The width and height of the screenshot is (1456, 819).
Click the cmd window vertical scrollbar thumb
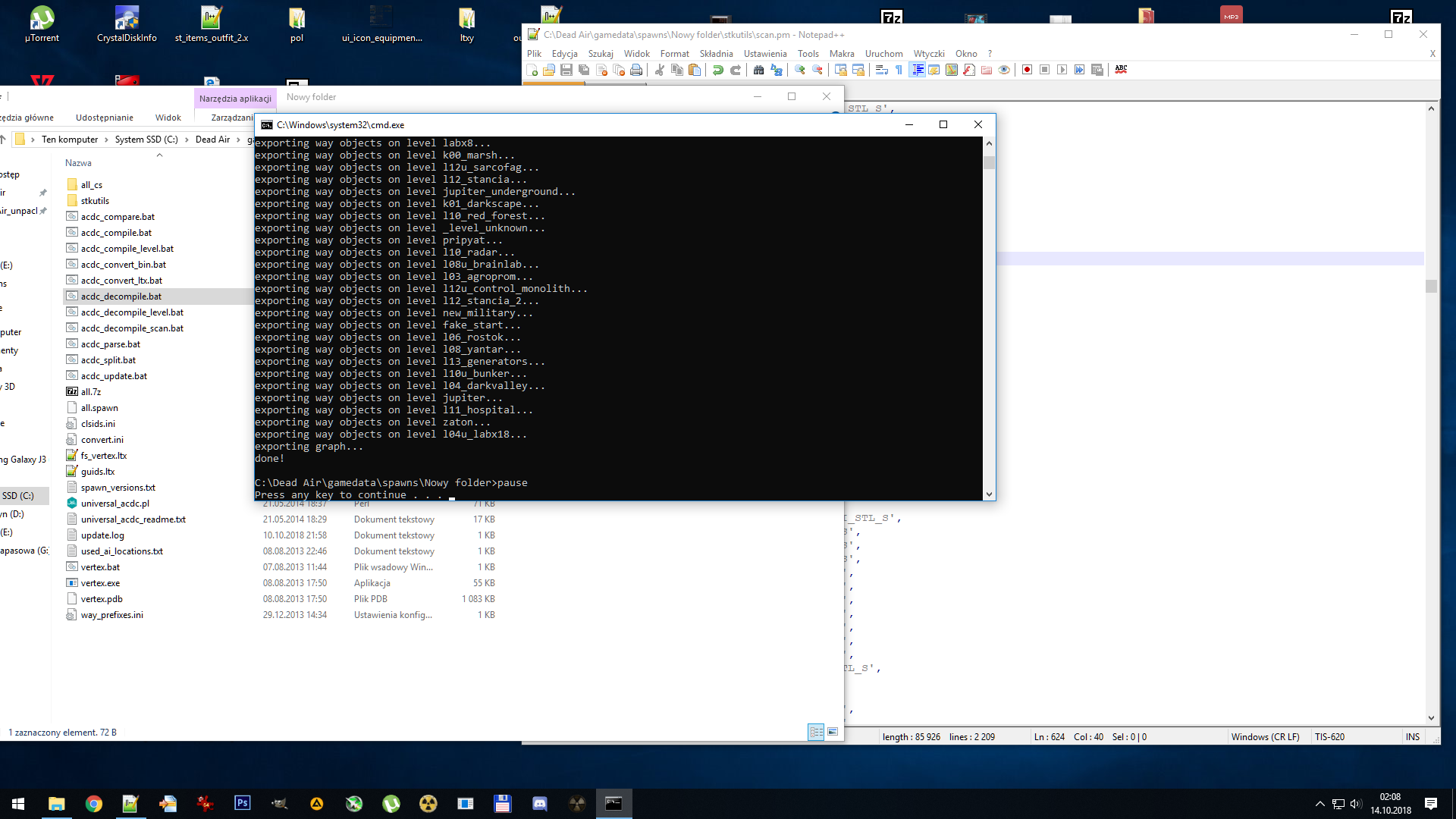tap(989, 163)
